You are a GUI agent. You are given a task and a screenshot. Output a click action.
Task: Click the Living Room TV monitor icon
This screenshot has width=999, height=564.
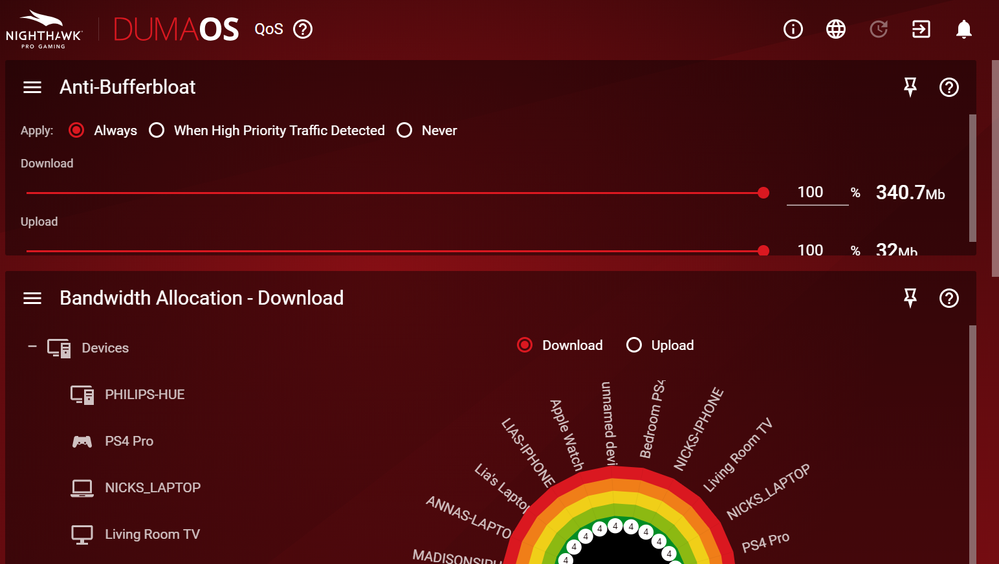pyautogui.click(x=82, y=535)
